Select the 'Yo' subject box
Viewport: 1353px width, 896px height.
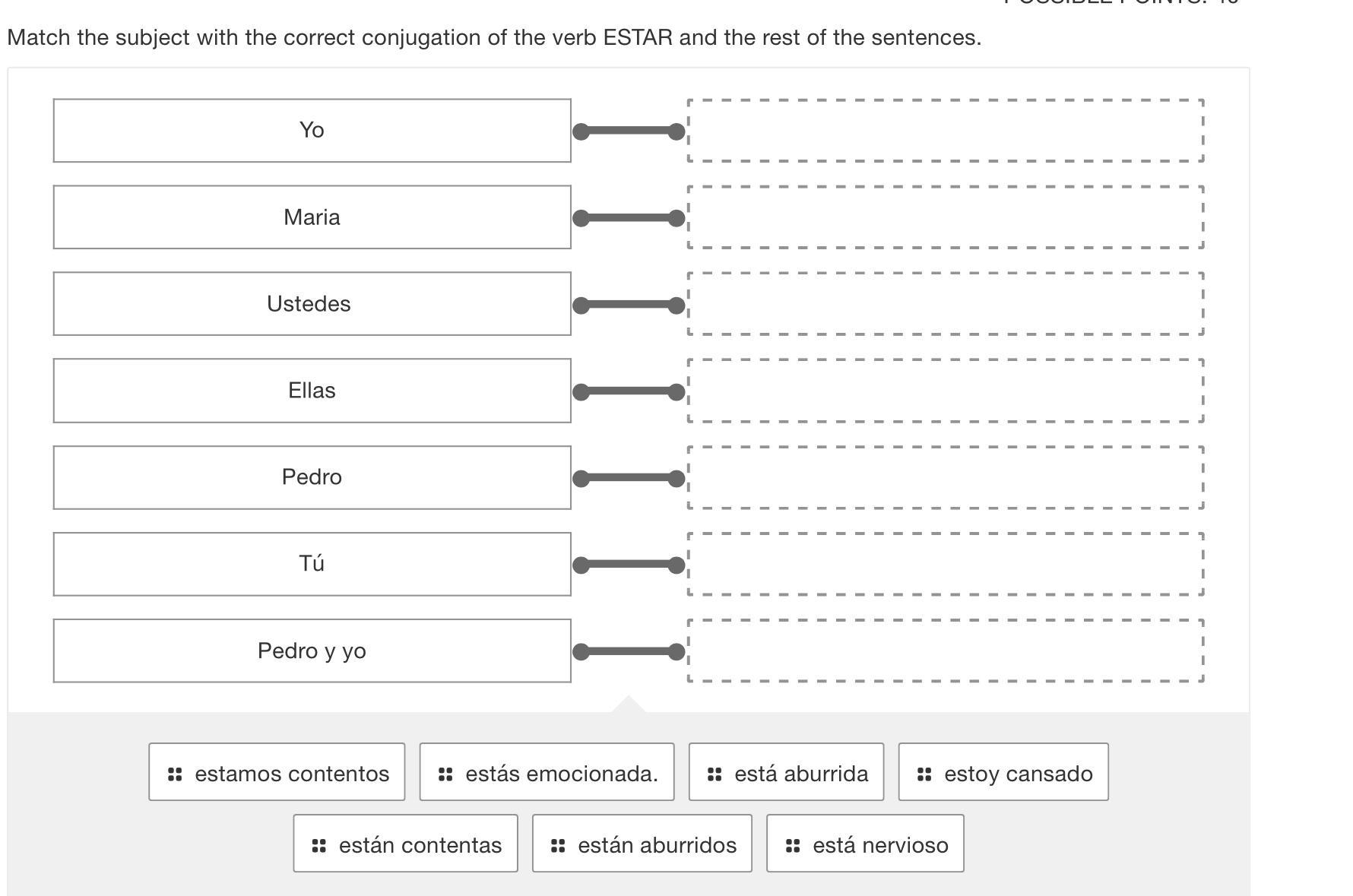[x=312, y=131]
